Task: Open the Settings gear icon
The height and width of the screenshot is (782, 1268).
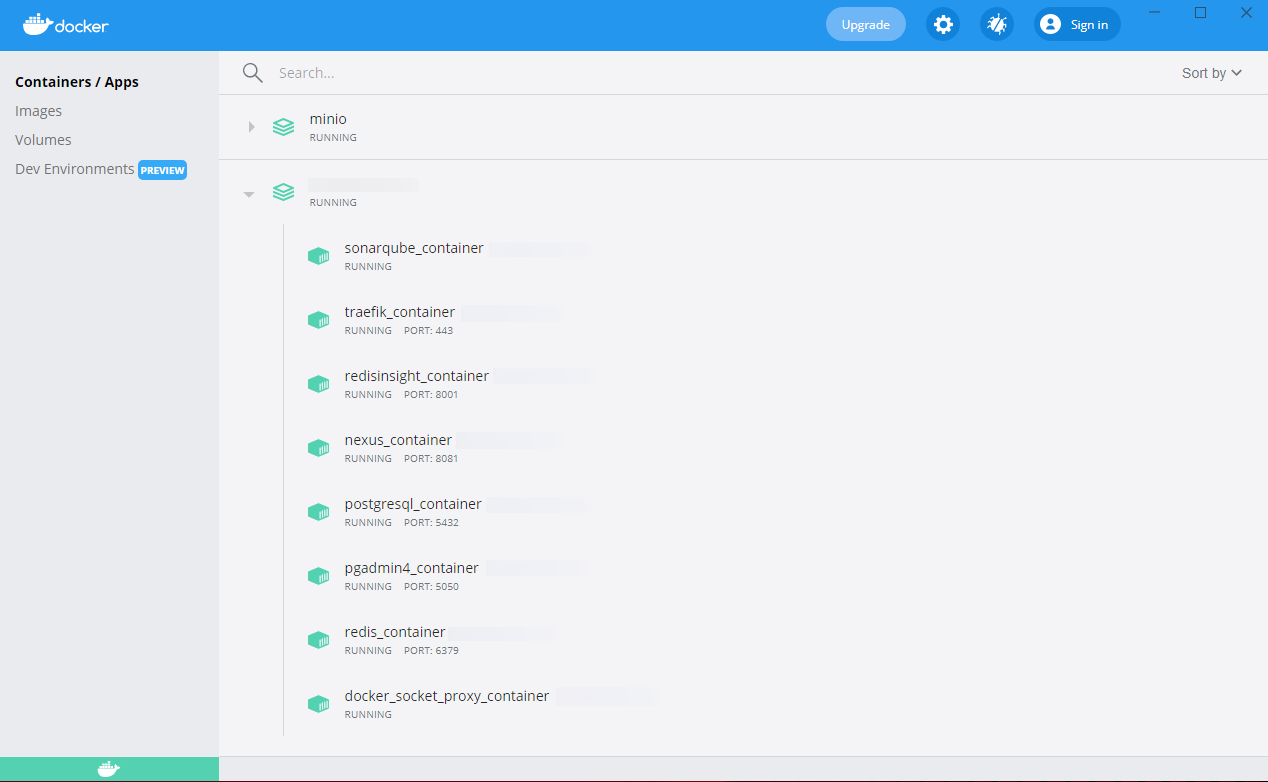Action: (x=942, y=25)
